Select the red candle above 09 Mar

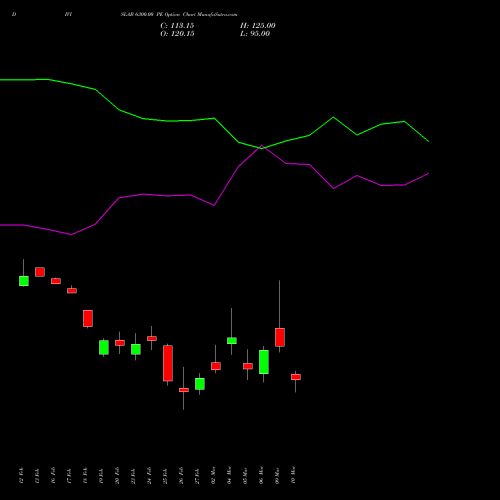[280, 337]
